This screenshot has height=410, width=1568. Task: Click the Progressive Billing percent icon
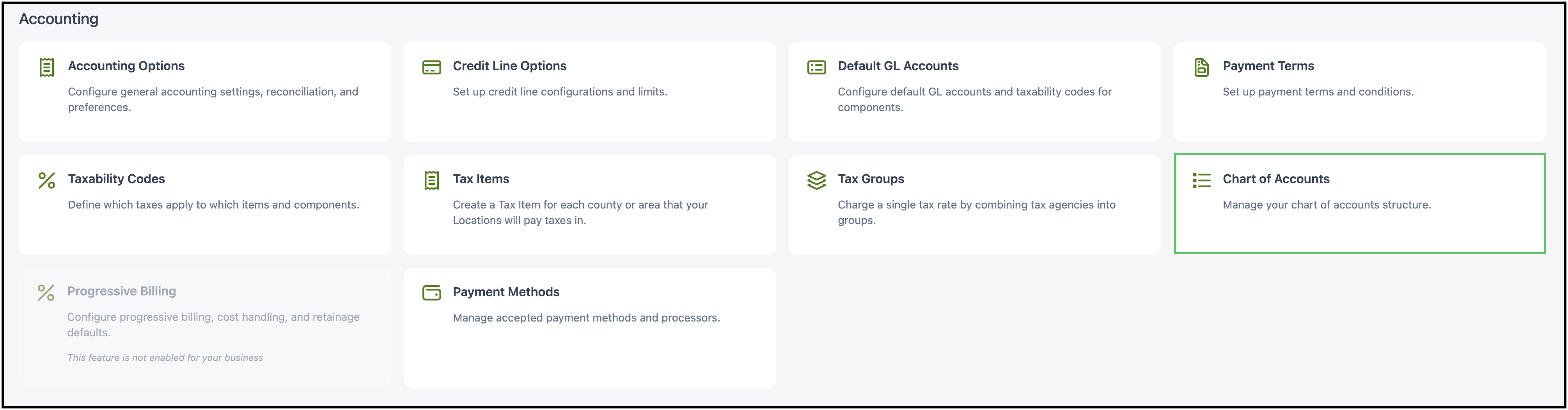pyautogui.click(x=46, y=293)
